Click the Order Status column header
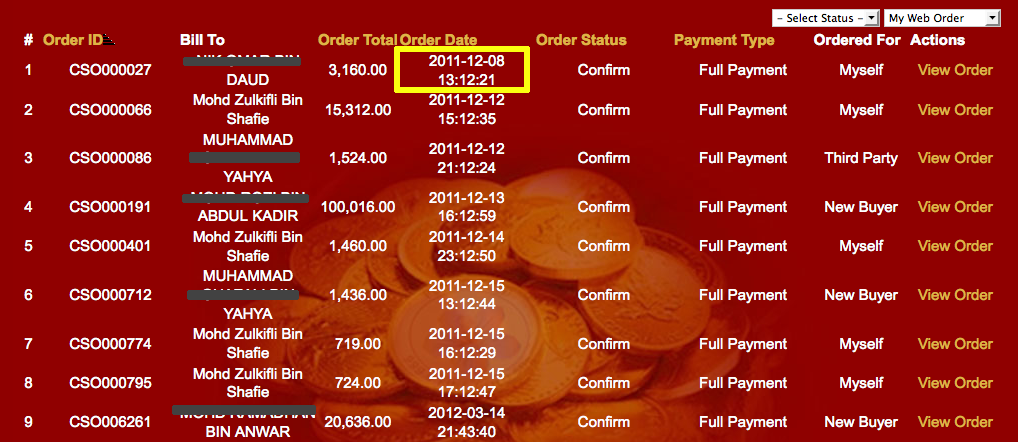The width and height of the screenshot is (1018, 442). click(x=581, y=40)
